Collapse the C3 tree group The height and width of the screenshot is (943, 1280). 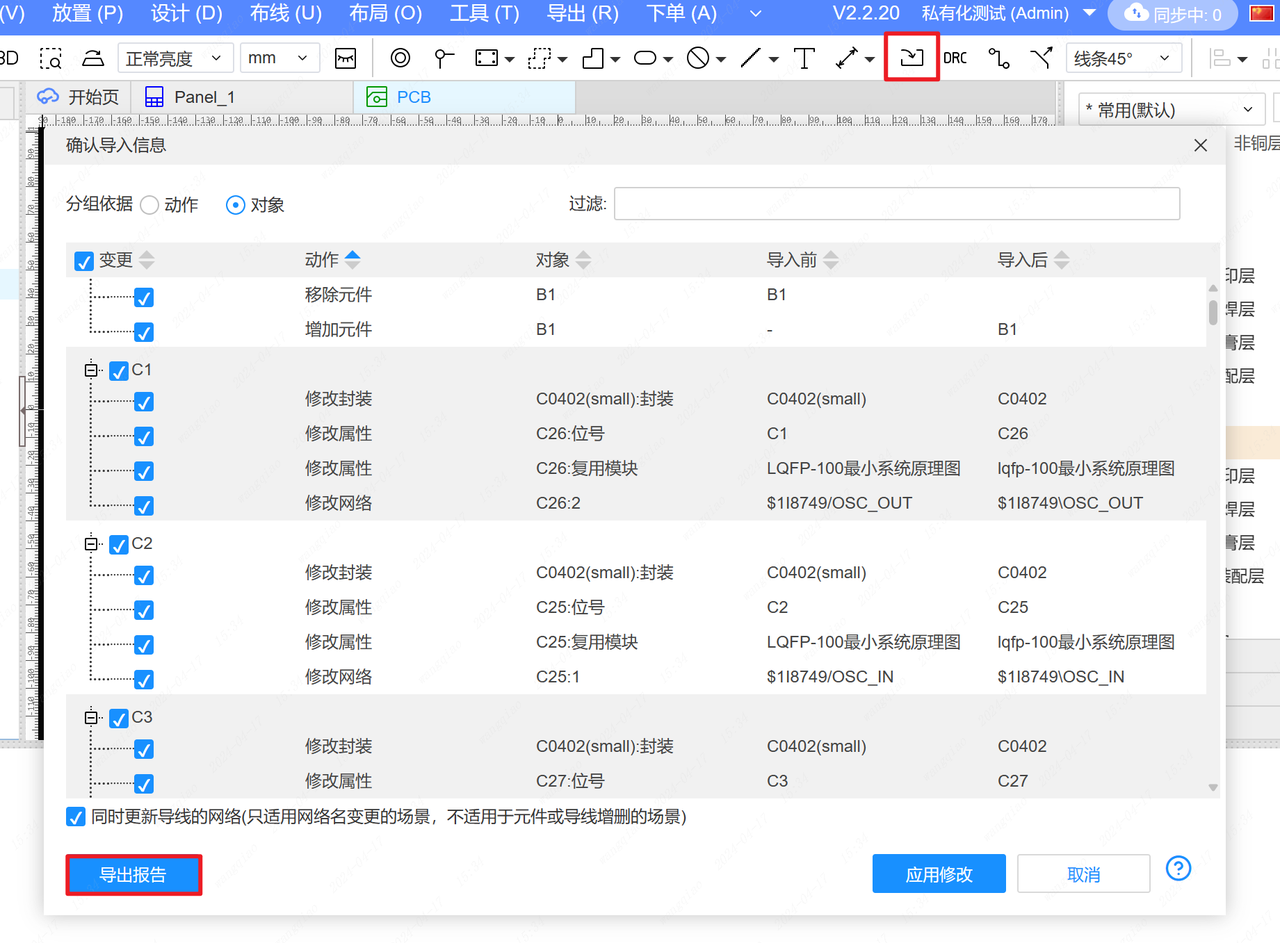pyautogui.click(x=93, y=718)
